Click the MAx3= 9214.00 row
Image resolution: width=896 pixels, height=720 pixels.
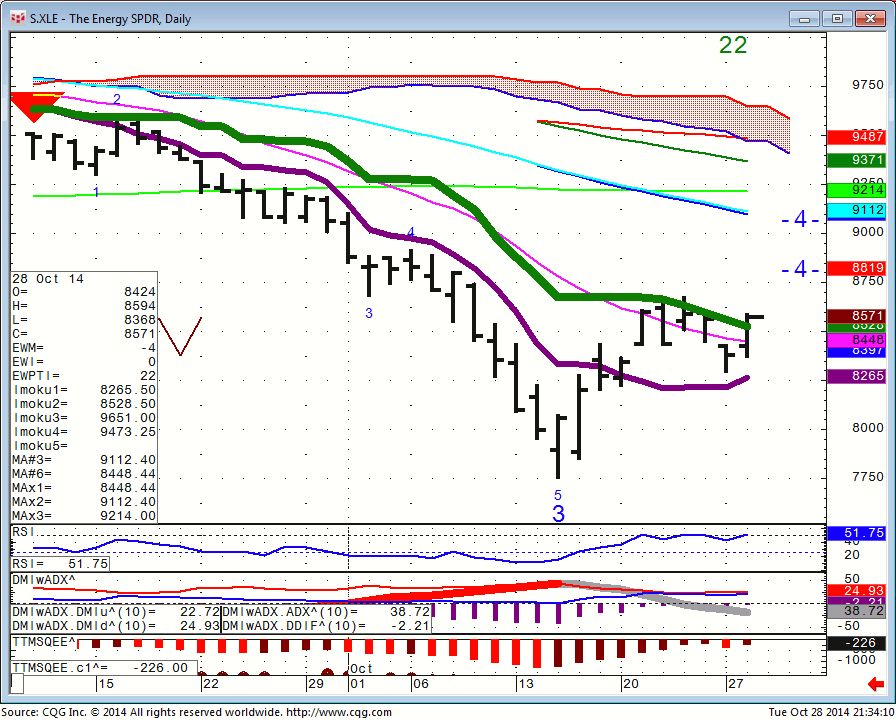pos(84,516)
